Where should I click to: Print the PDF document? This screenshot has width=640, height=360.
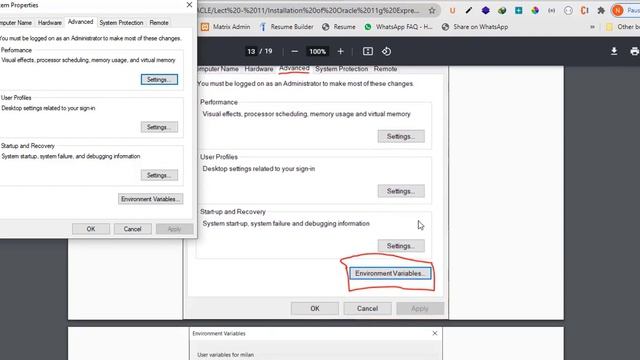pyautogui.click(x=634, y=51)
